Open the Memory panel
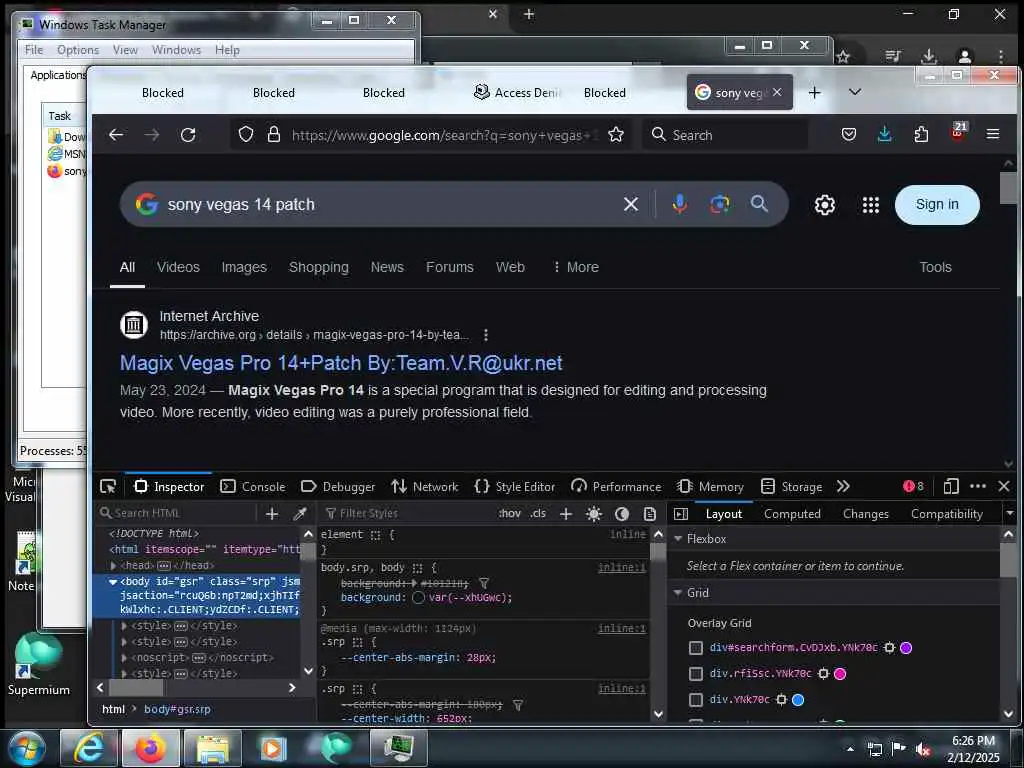This screenshot has height=768, width=1024. click(711, 487)
